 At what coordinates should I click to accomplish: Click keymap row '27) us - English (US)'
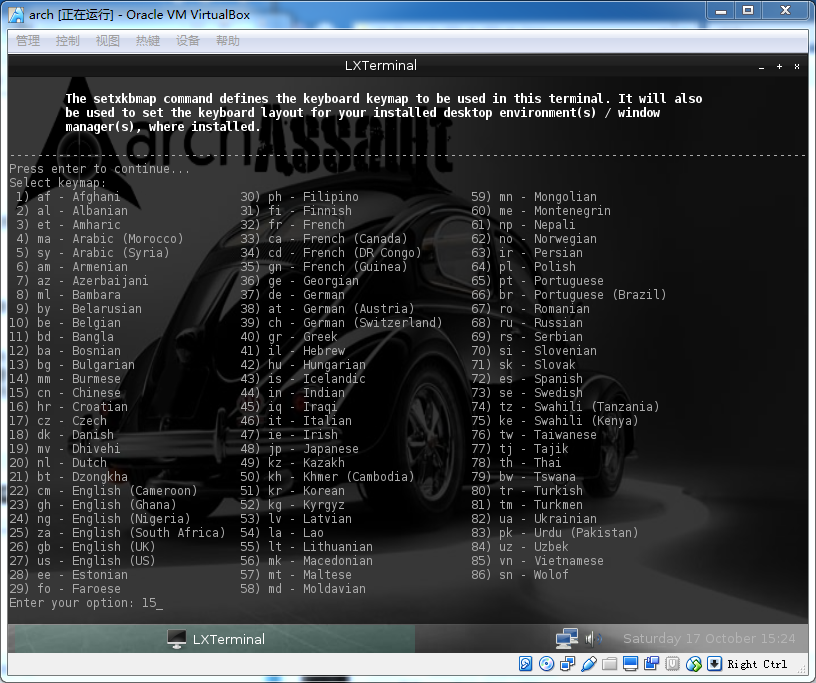[82, 561]
